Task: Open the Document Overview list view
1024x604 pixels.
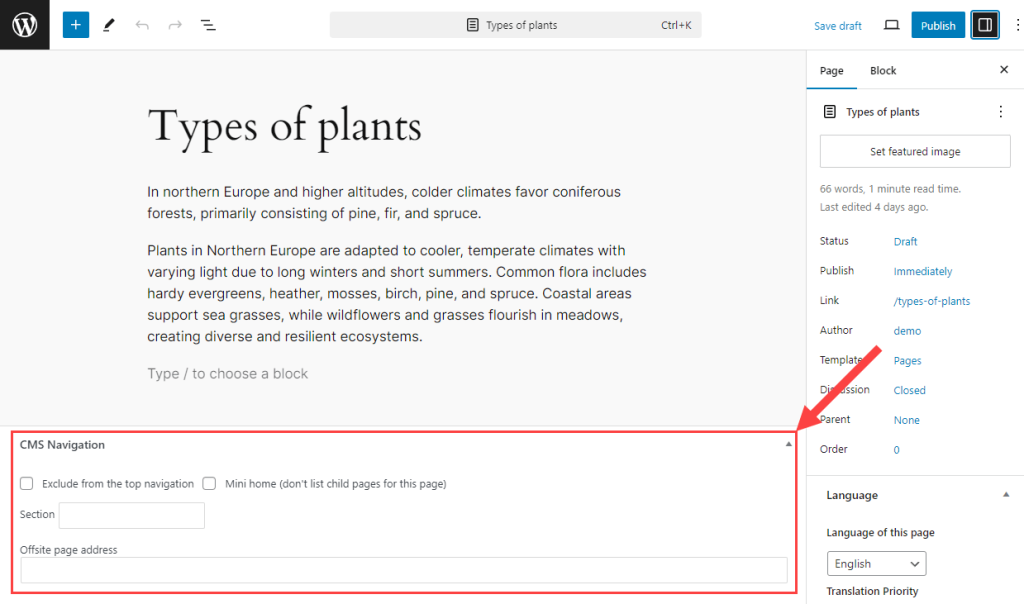Action: click(x=208, y=24)
